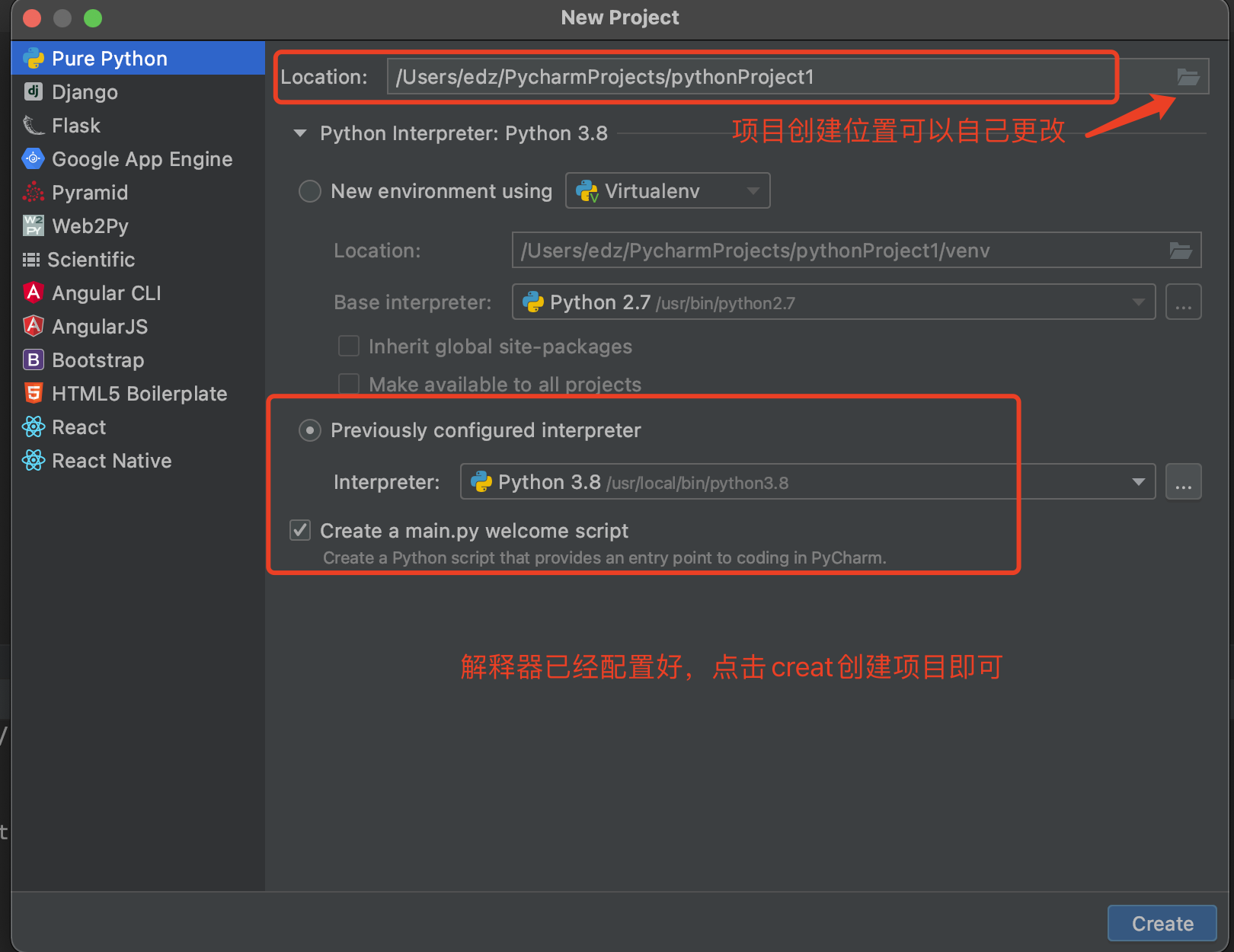1234x952 pixels.
Task: Click the green zoom window button
Action: click(93, 18)
